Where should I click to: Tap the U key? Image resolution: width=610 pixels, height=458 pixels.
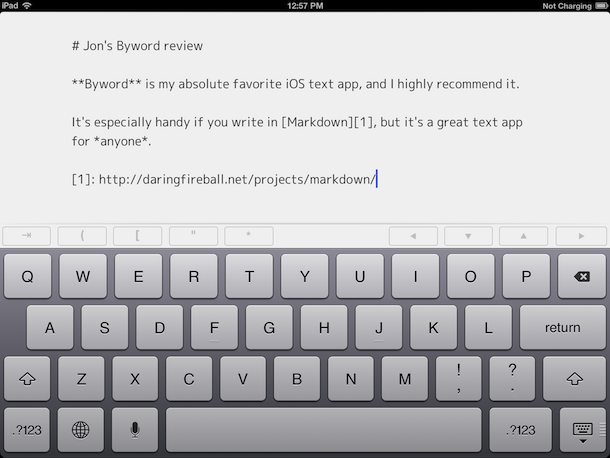(x=360, y=276)
